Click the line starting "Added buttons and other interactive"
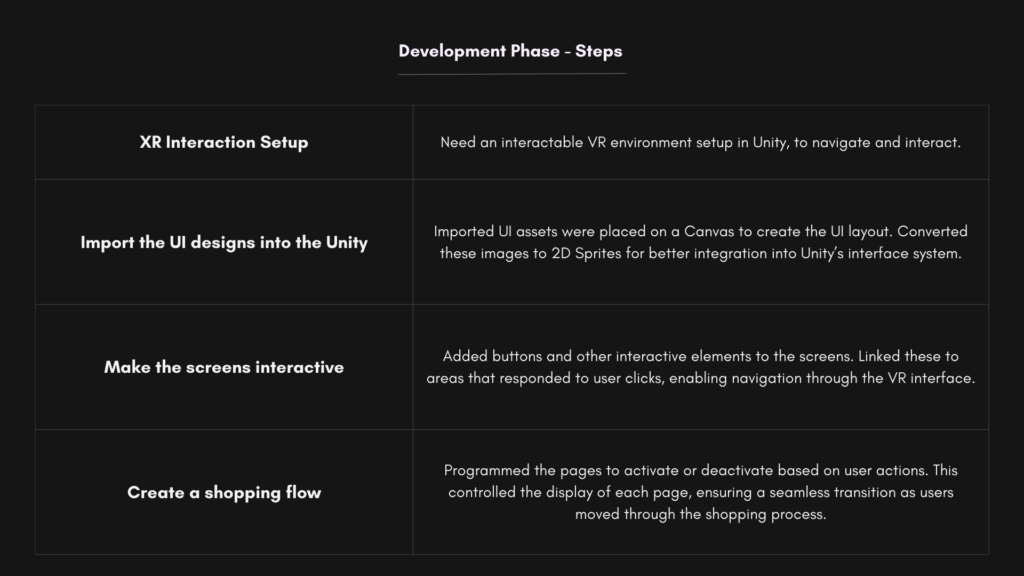The image size is (1024, 576). (700, 356)
